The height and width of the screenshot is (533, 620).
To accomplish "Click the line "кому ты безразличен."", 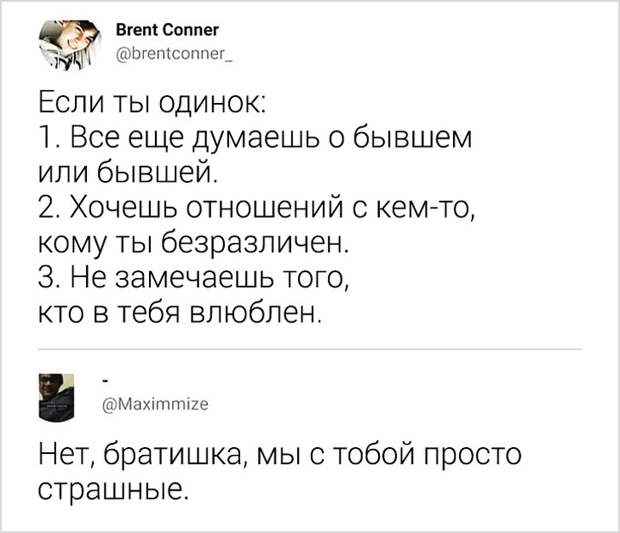I will click(194, 242).
